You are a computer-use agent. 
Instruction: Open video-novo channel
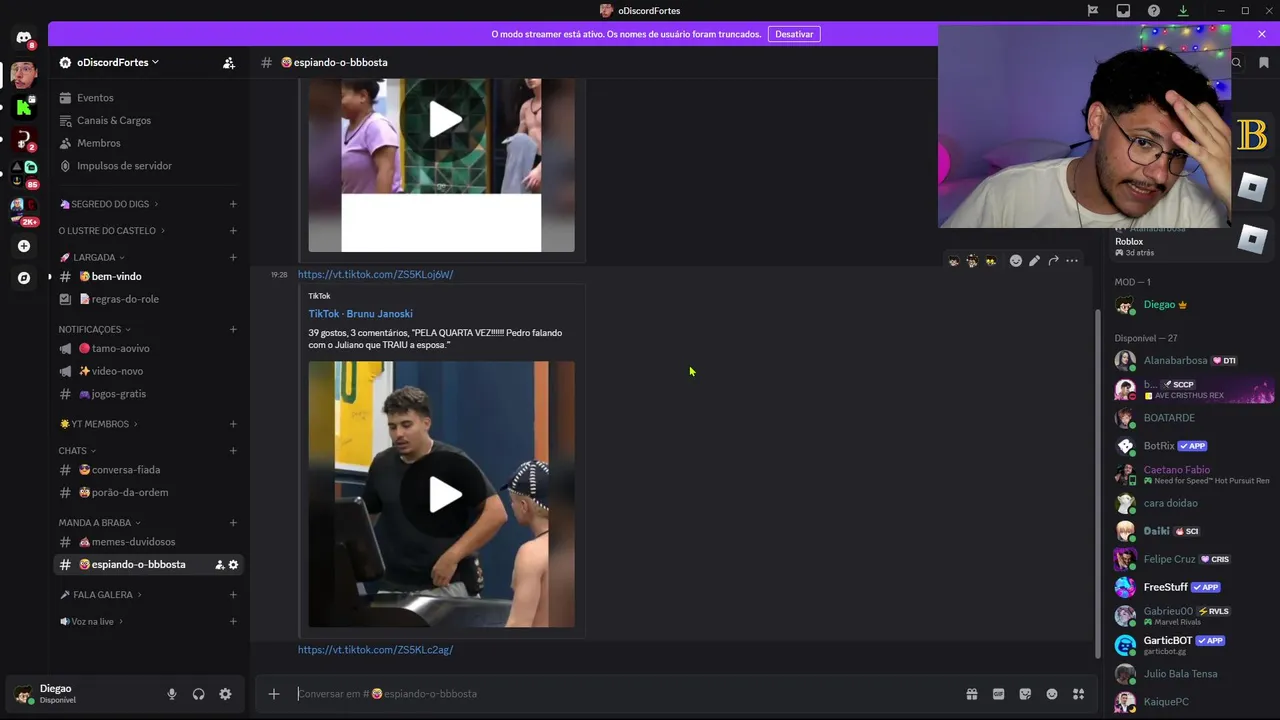click(148, 371)
